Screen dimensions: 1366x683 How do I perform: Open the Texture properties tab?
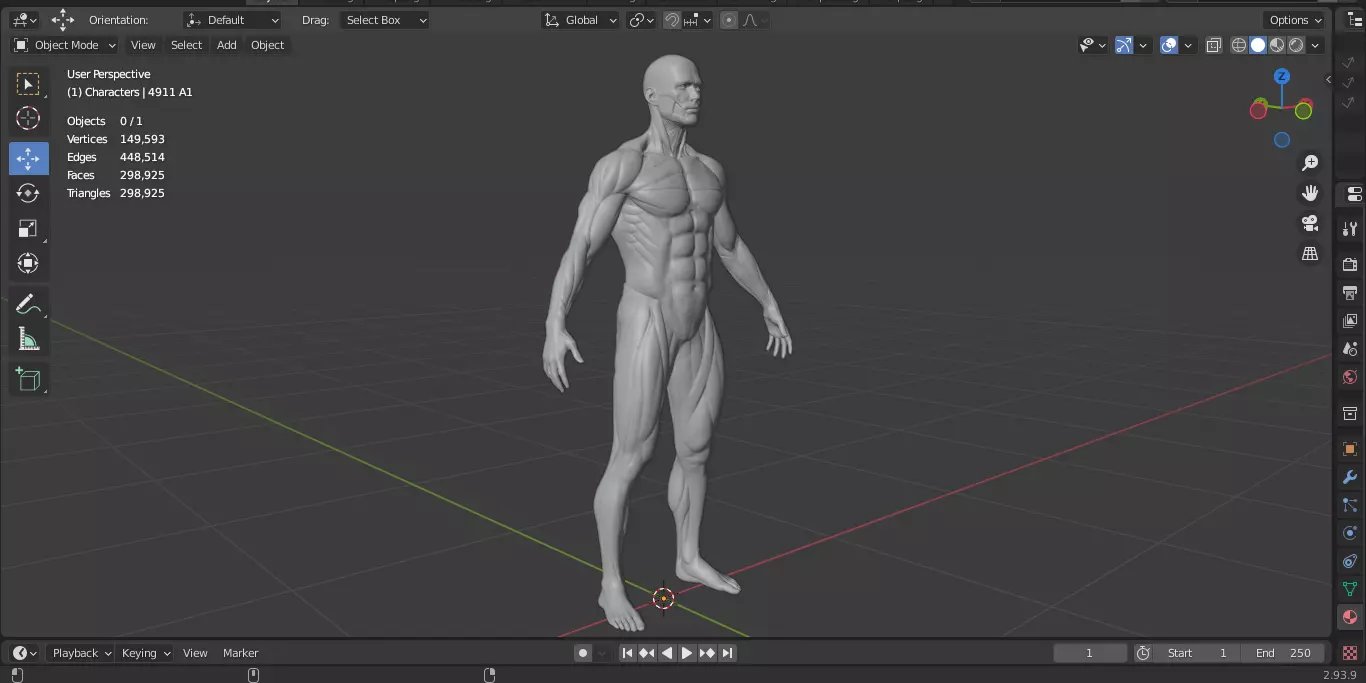click(1350, 652)
